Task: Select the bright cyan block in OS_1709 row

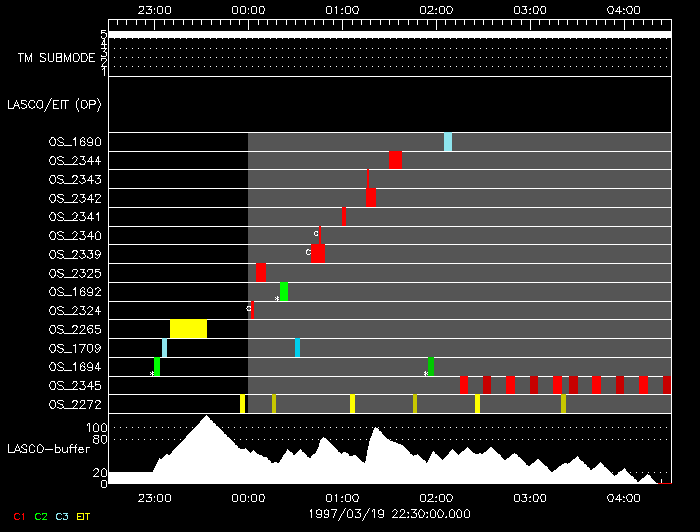Action: 297,348
